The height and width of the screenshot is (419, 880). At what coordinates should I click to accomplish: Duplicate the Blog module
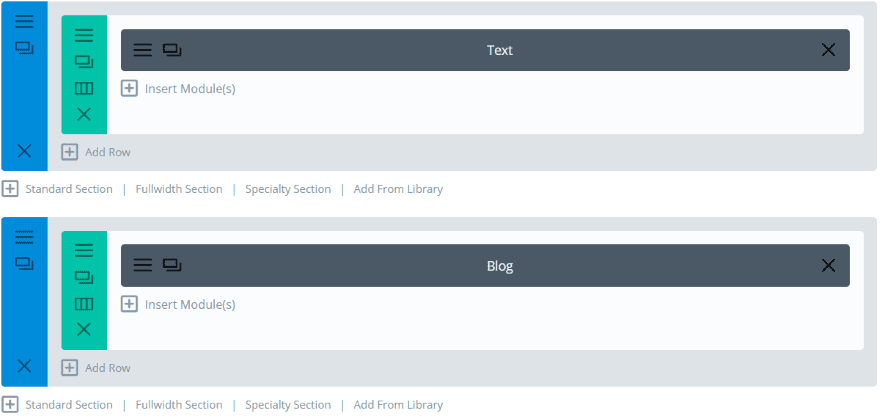(x=172, y=266)
